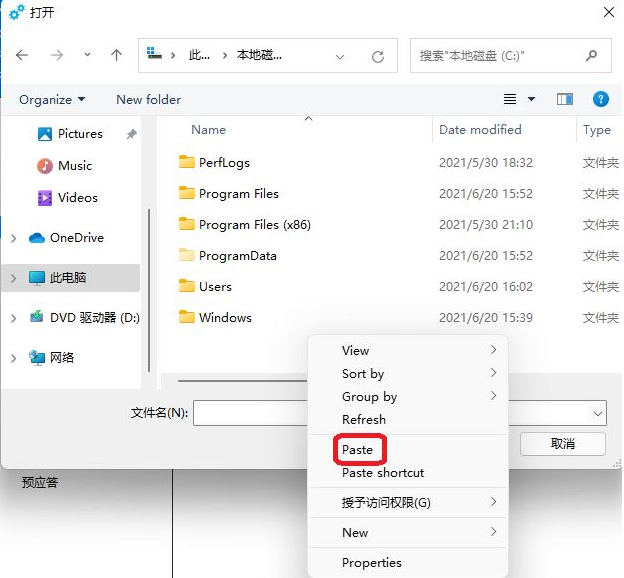Open the view options dropdown arrow
Image resolution: width=624 pixels, height=578 pixels.
[531, 99]
